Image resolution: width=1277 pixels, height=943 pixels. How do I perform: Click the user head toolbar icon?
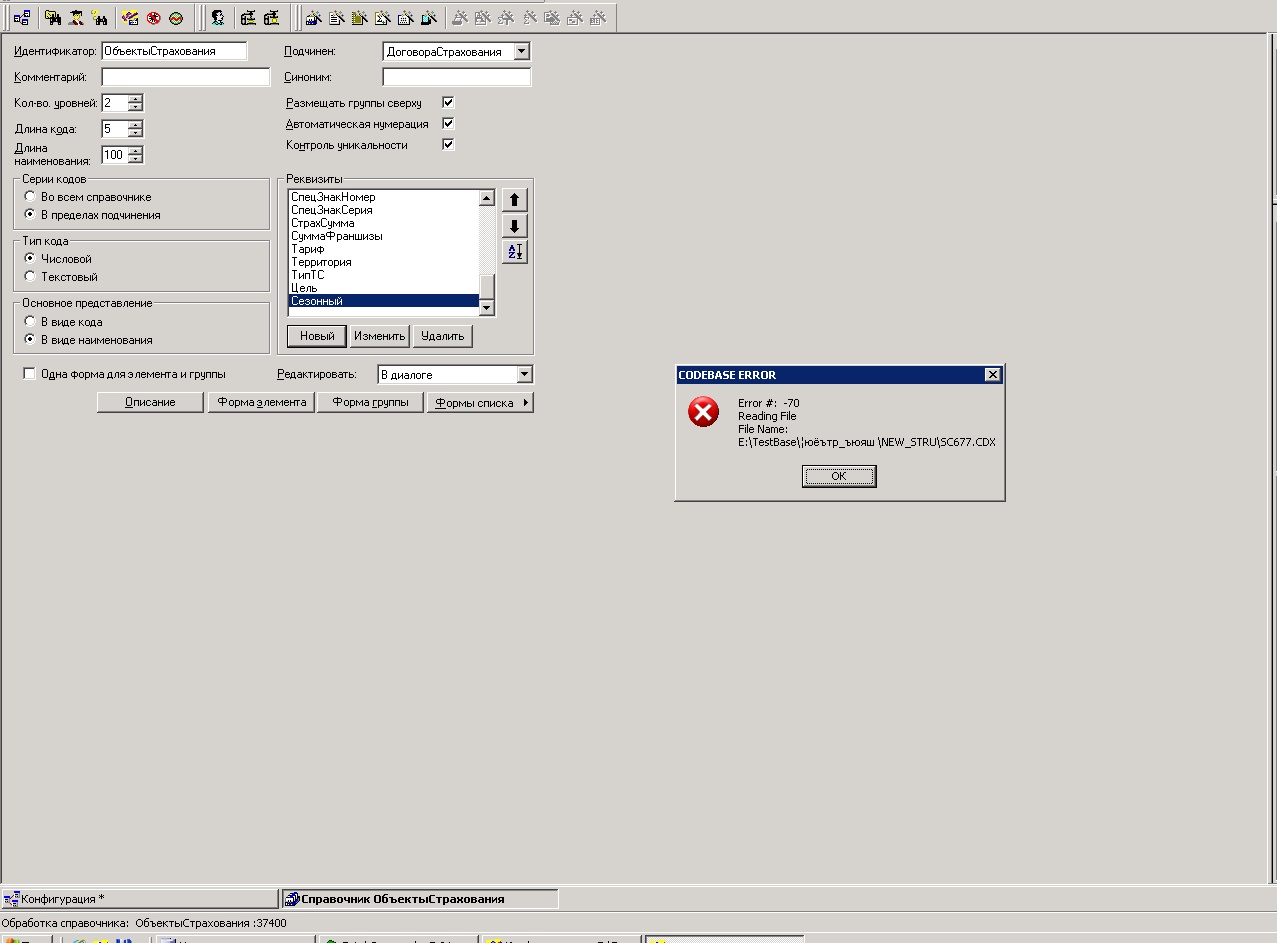tap(217, 18)
